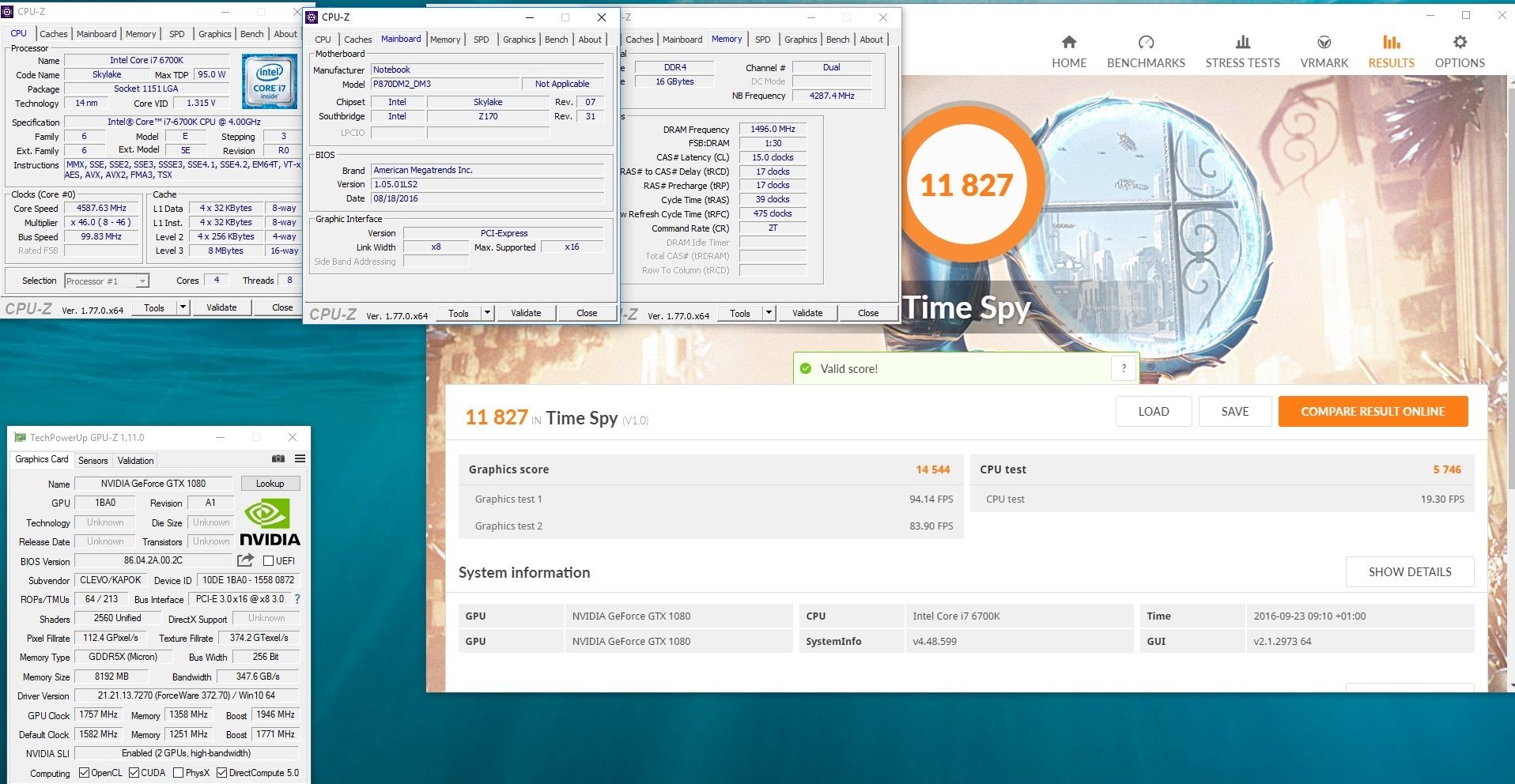Image resolution: width=1515 pixels, height=784 pixels.
Task: Click Bus Interface question mark in GPU-Z
Action: 297,599
